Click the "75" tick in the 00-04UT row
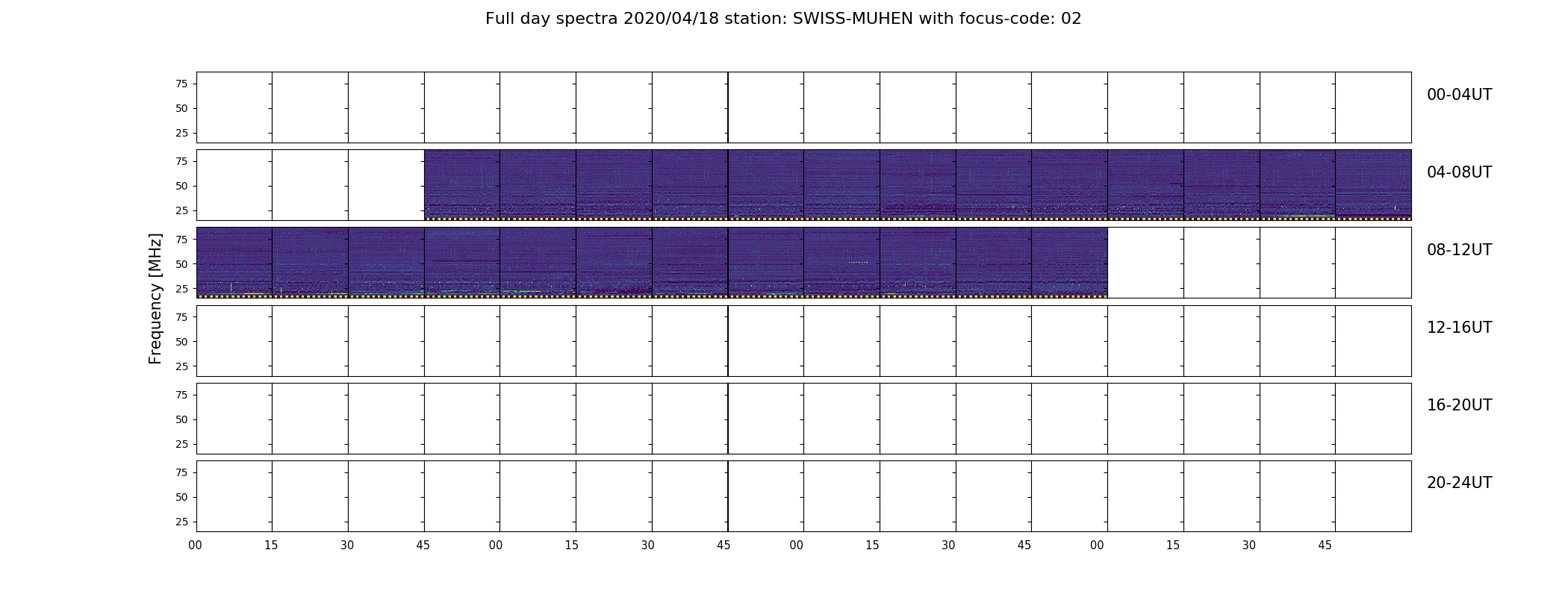The width and height of the screenshot is (1568, 597). point(181,84)
